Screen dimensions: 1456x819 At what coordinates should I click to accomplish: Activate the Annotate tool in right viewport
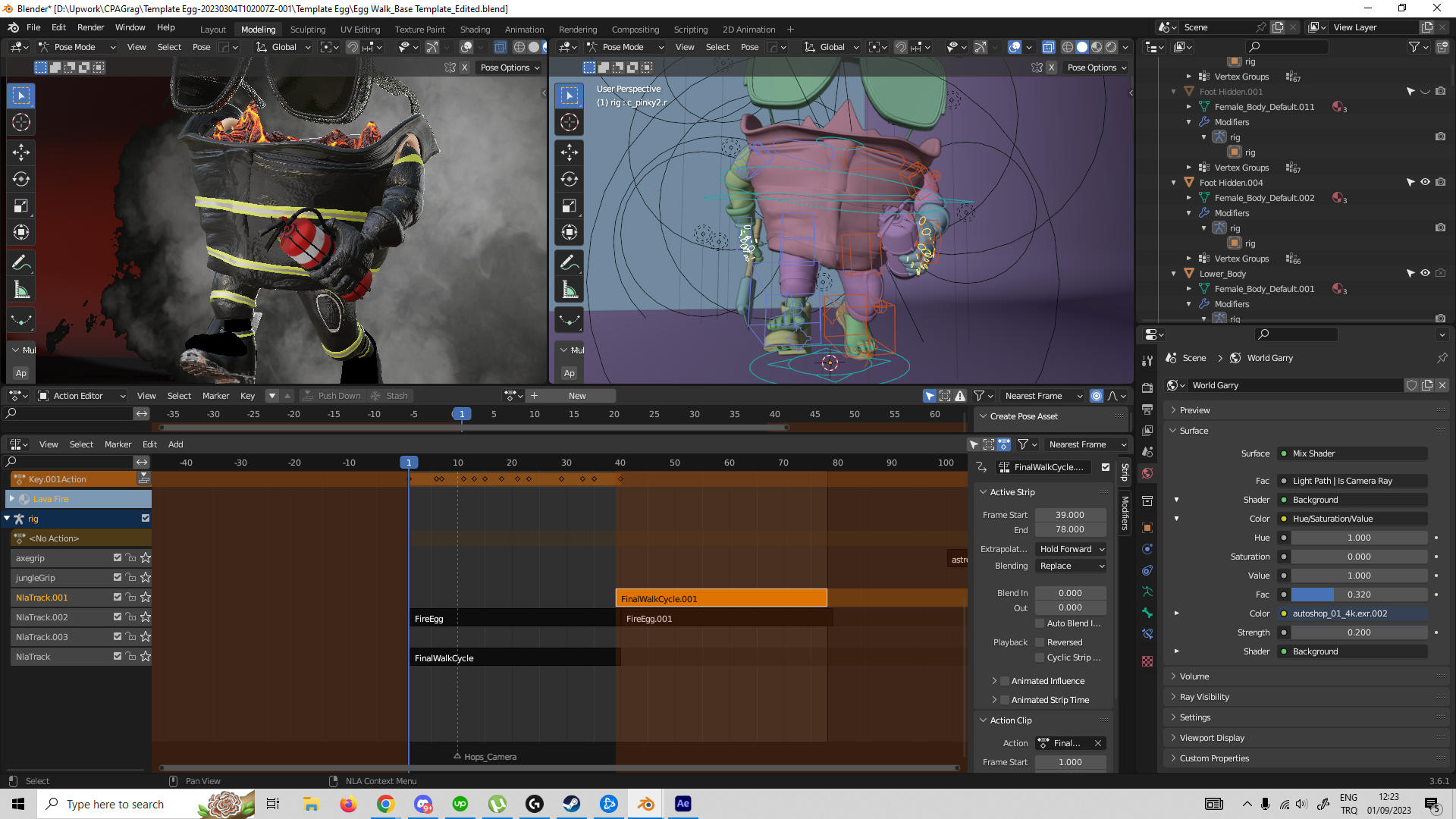click(x=570, y=262)
